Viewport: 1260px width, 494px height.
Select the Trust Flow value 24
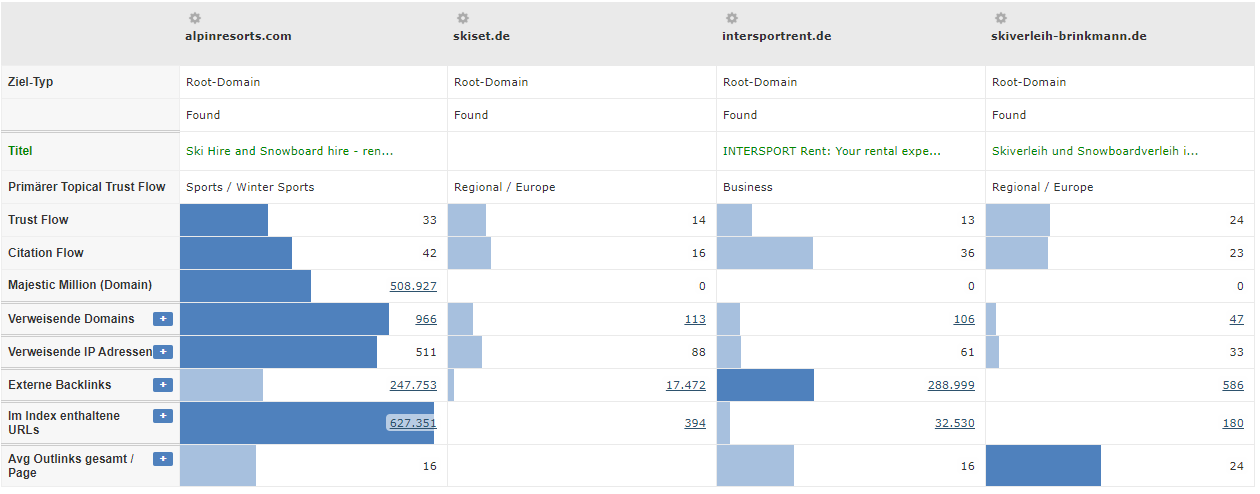pos(1237,220)
